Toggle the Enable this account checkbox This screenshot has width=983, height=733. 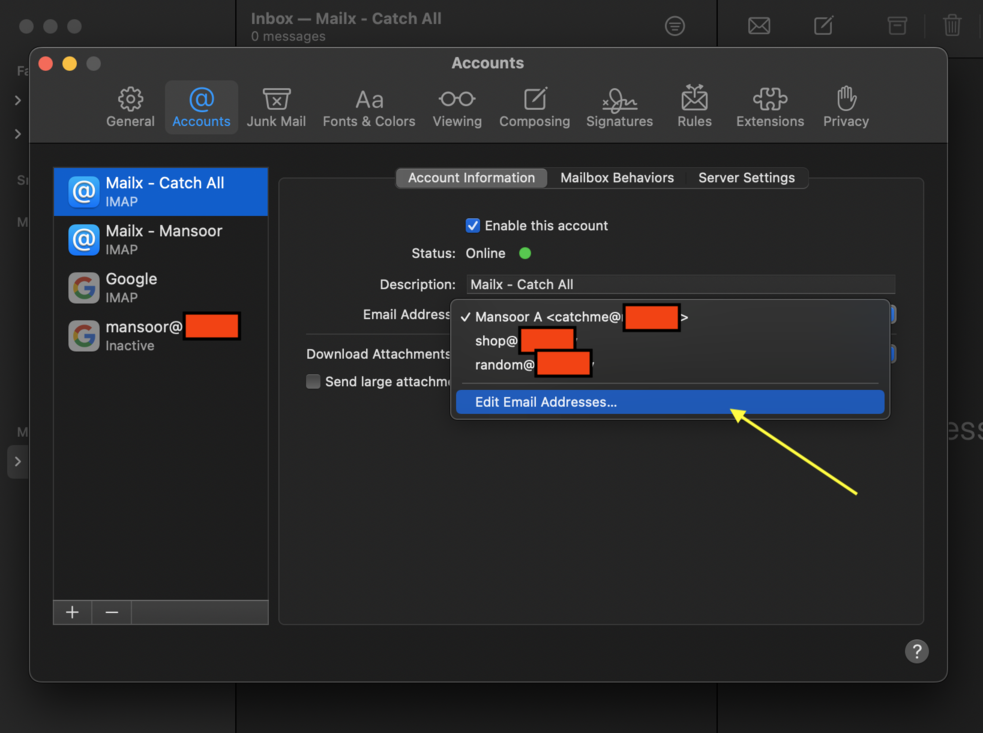[x=473, y=226]
